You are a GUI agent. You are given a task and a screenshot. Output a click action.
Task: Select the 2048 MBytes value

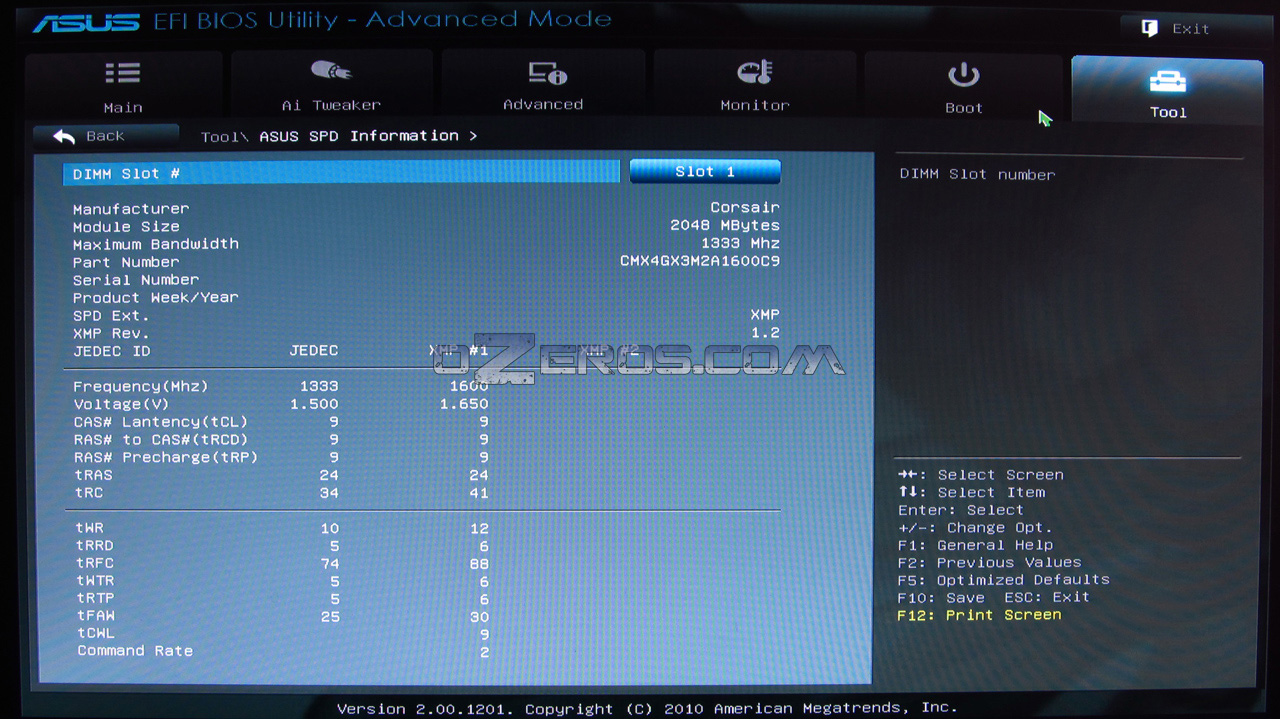click(x=725, y=226)
